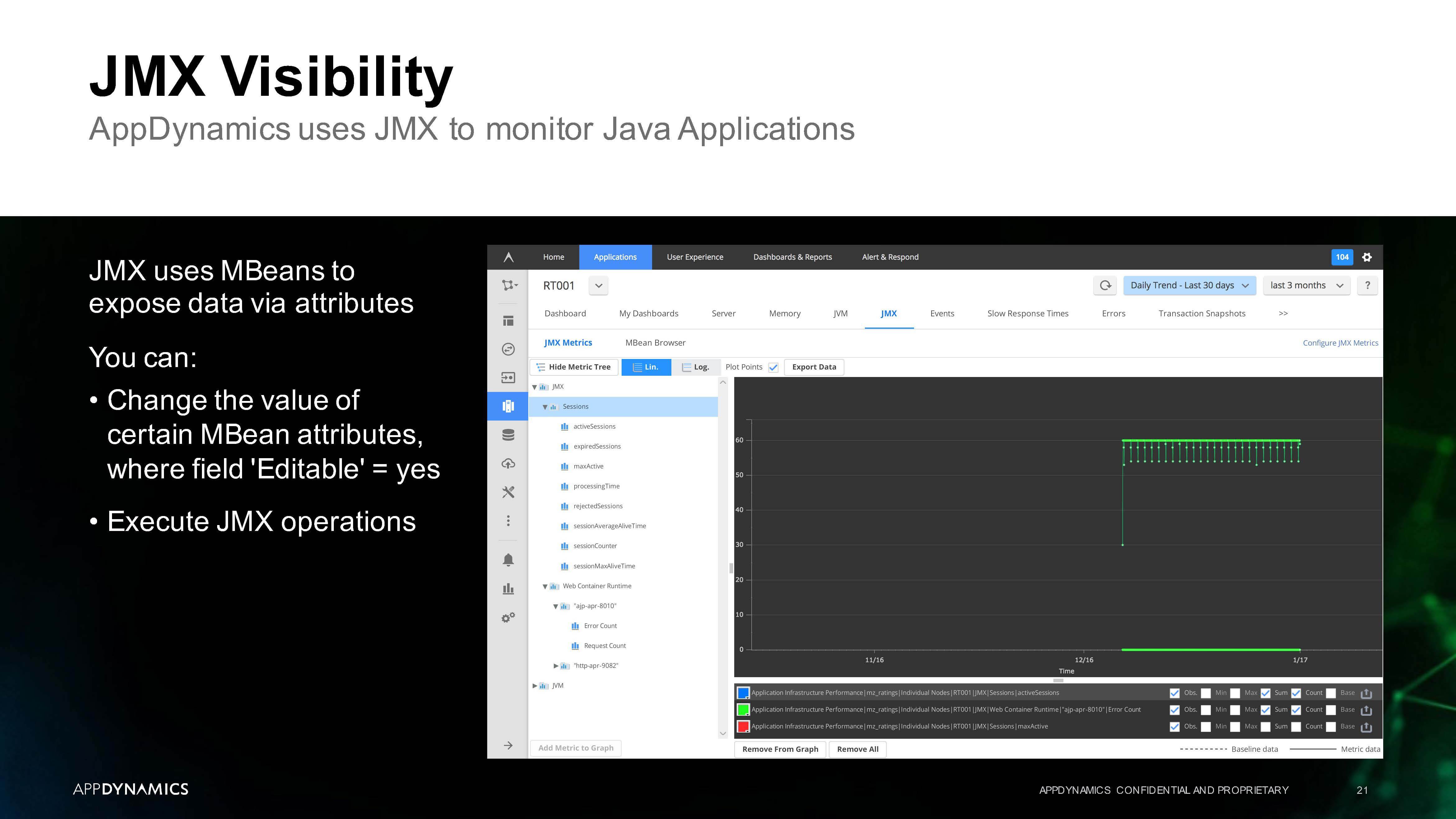Switch graph scale to Log.

click(695, 367)
